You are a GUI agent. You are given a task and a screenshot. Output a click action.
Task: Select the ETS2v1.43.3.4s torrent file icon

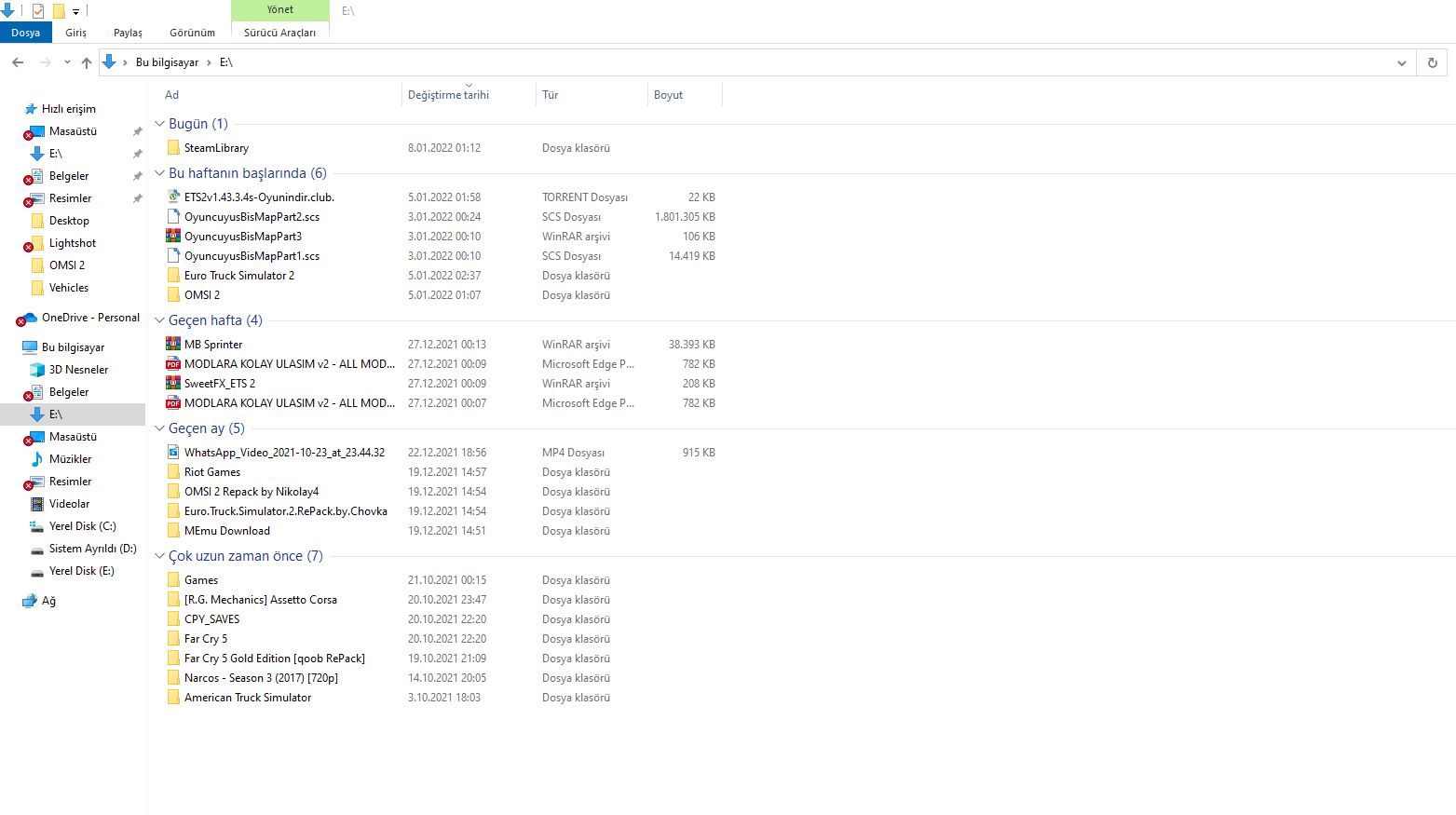[x=173, y=197]
